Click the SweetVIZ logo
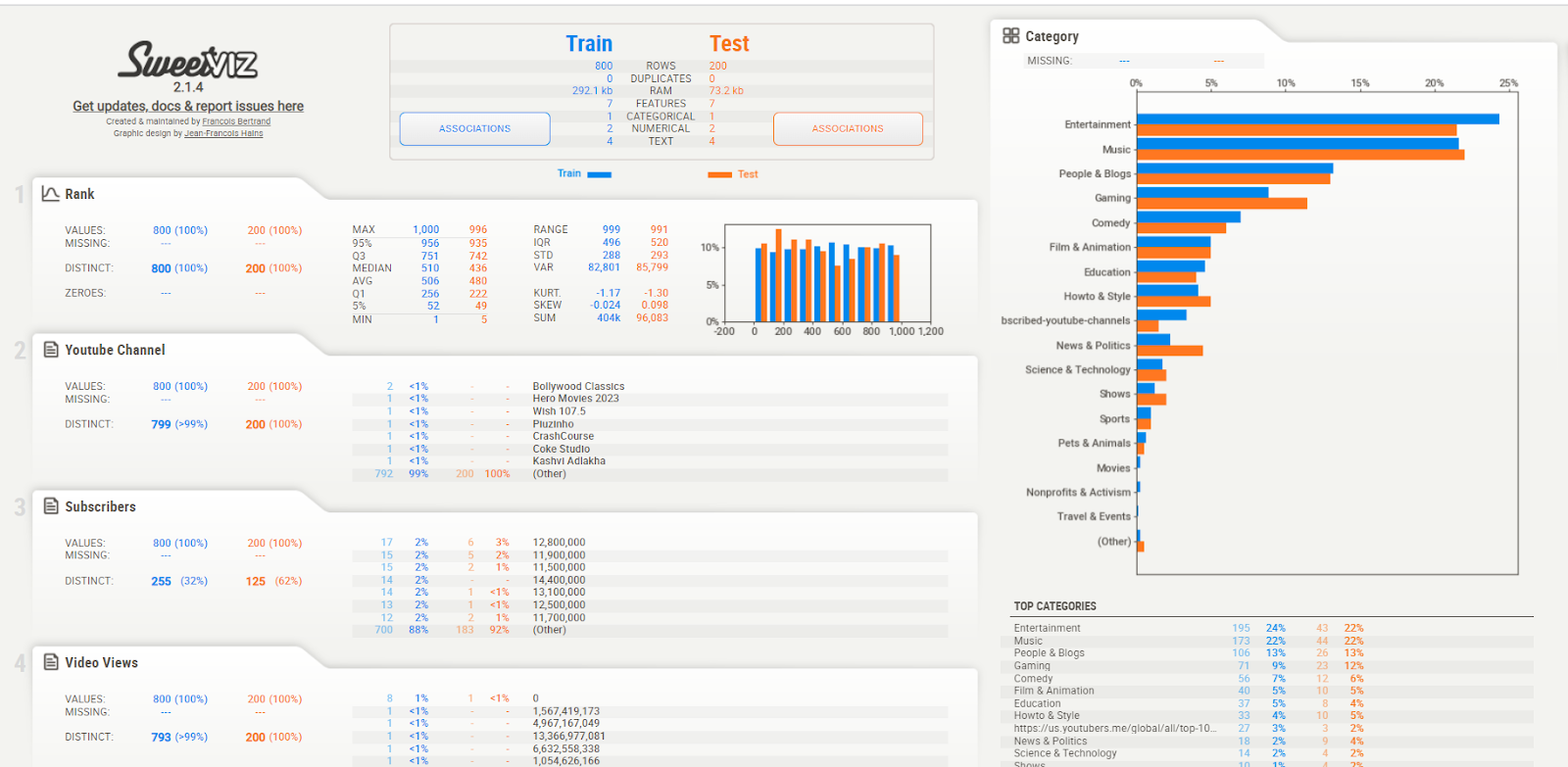The image size is (1568, 767). 188,61
